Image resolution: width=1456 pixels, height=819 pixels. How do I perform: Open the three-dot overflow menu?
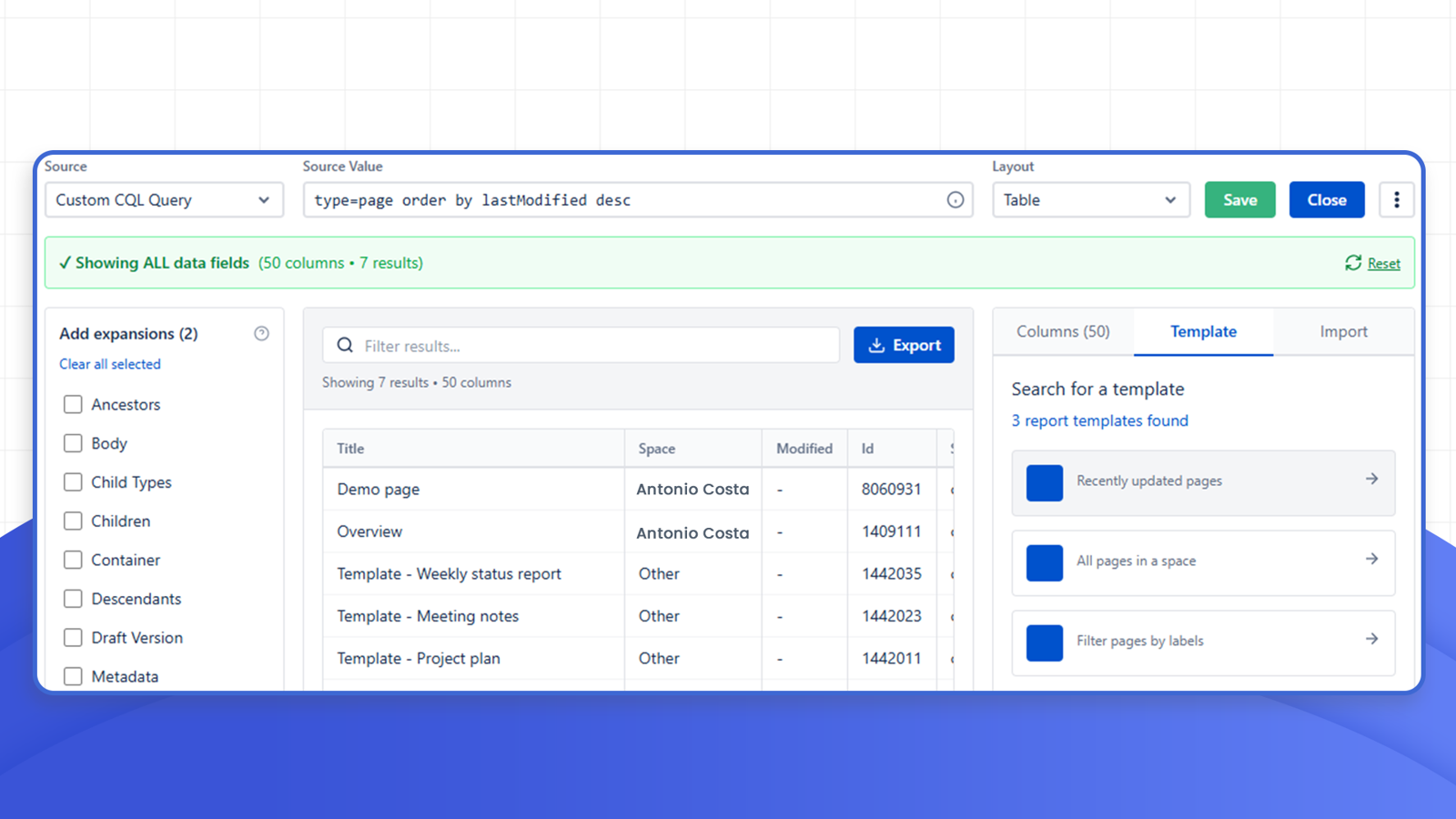1396,199
